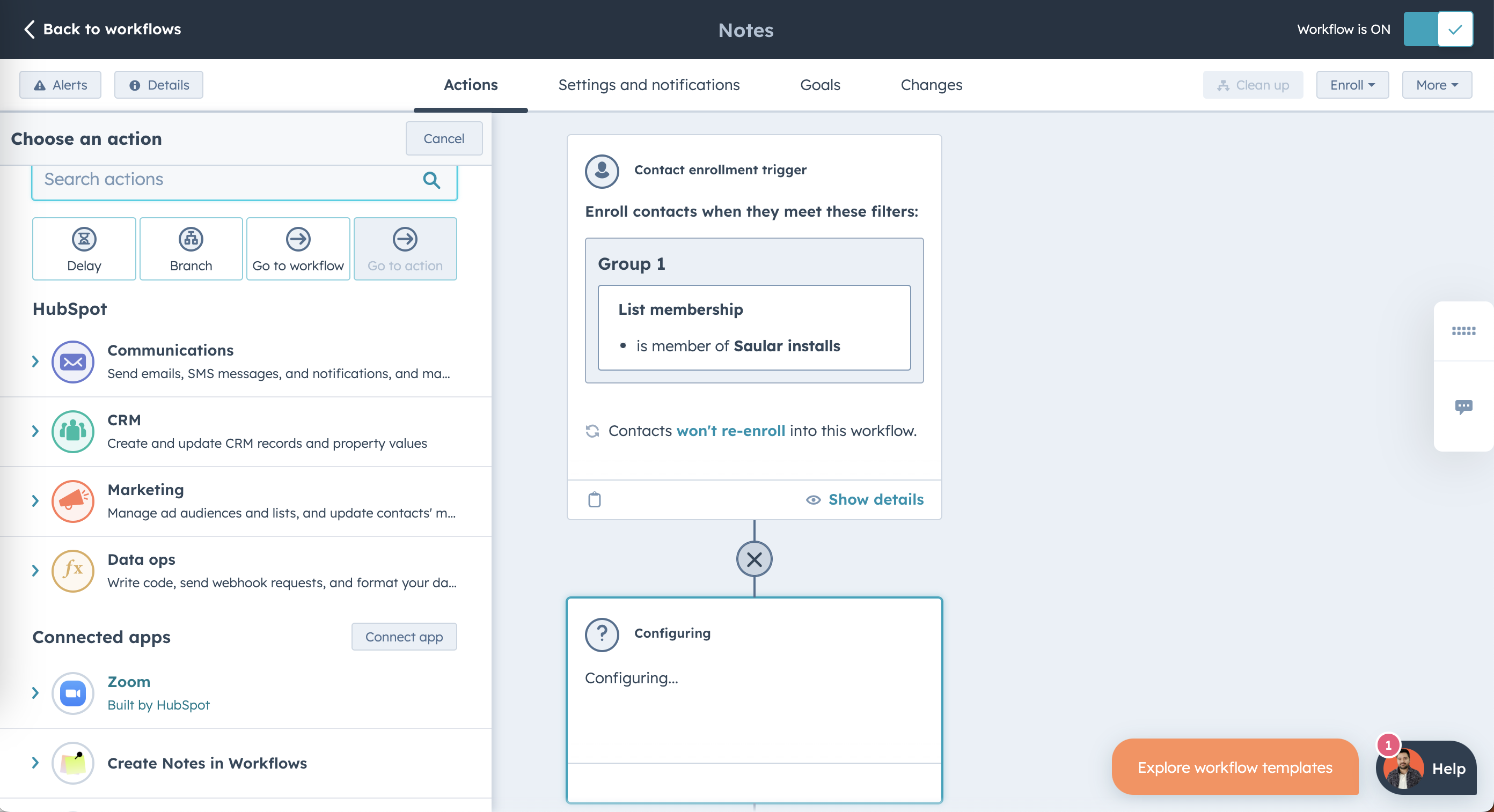Click the Data ops fx icon

pyautogui.click(x=73, y=571)
